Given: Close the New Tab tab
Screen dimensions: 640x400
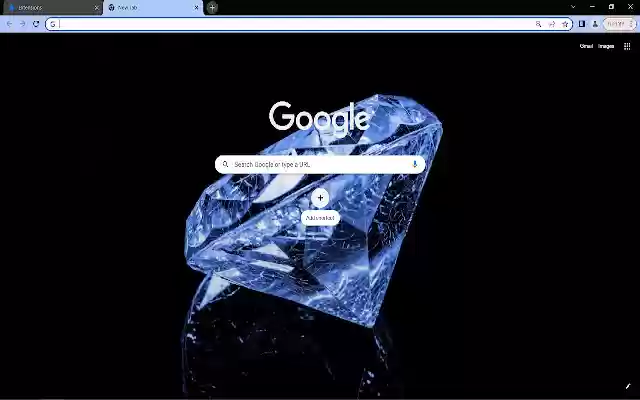Looking at the screenshot, I should (196, 8).
